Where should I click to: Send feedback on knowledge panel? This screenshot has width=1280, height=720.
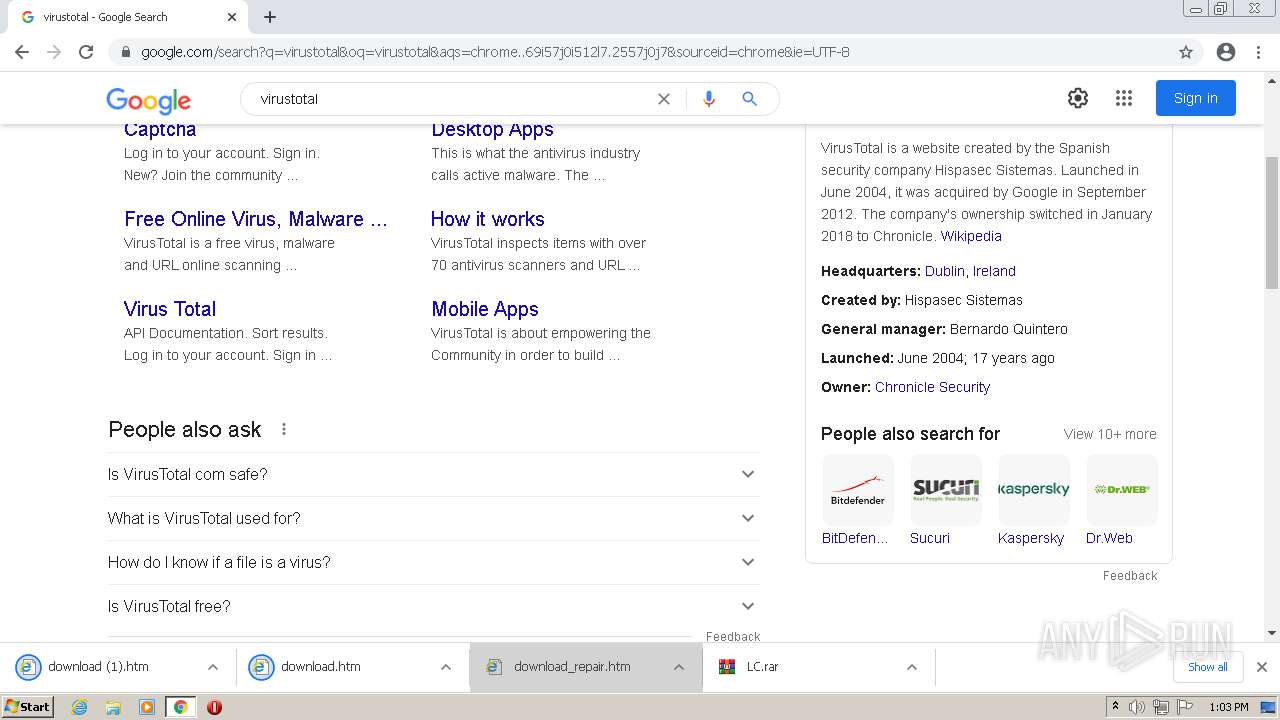pos(1130,576)
